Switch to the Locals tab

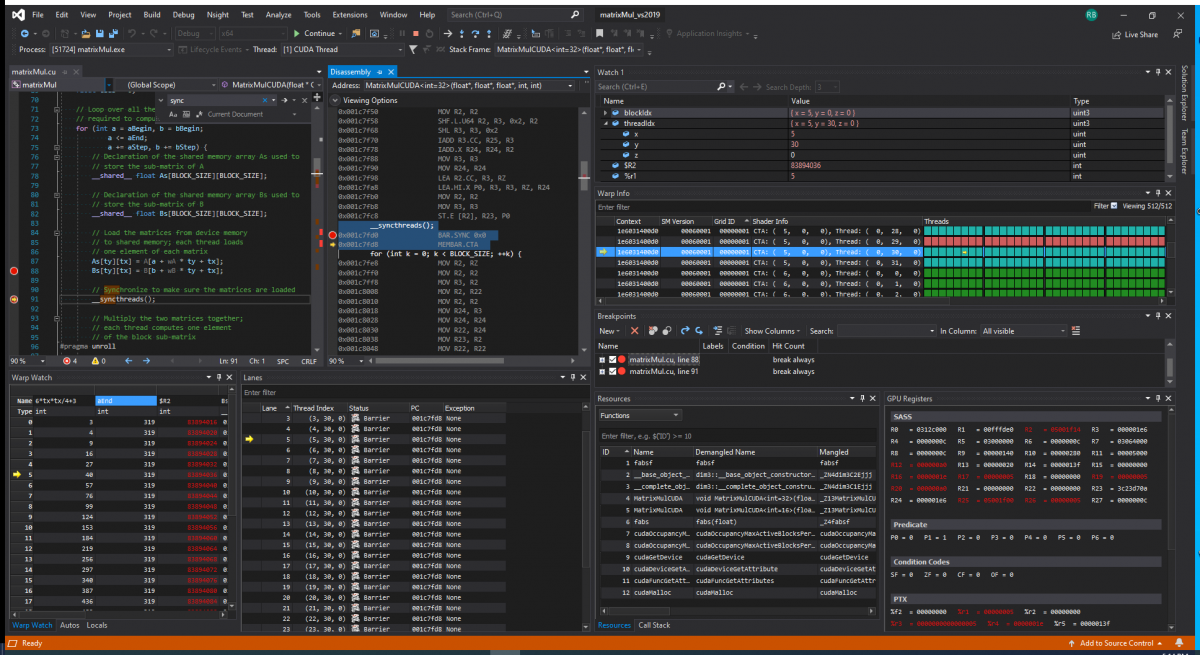tap(97, 625)
